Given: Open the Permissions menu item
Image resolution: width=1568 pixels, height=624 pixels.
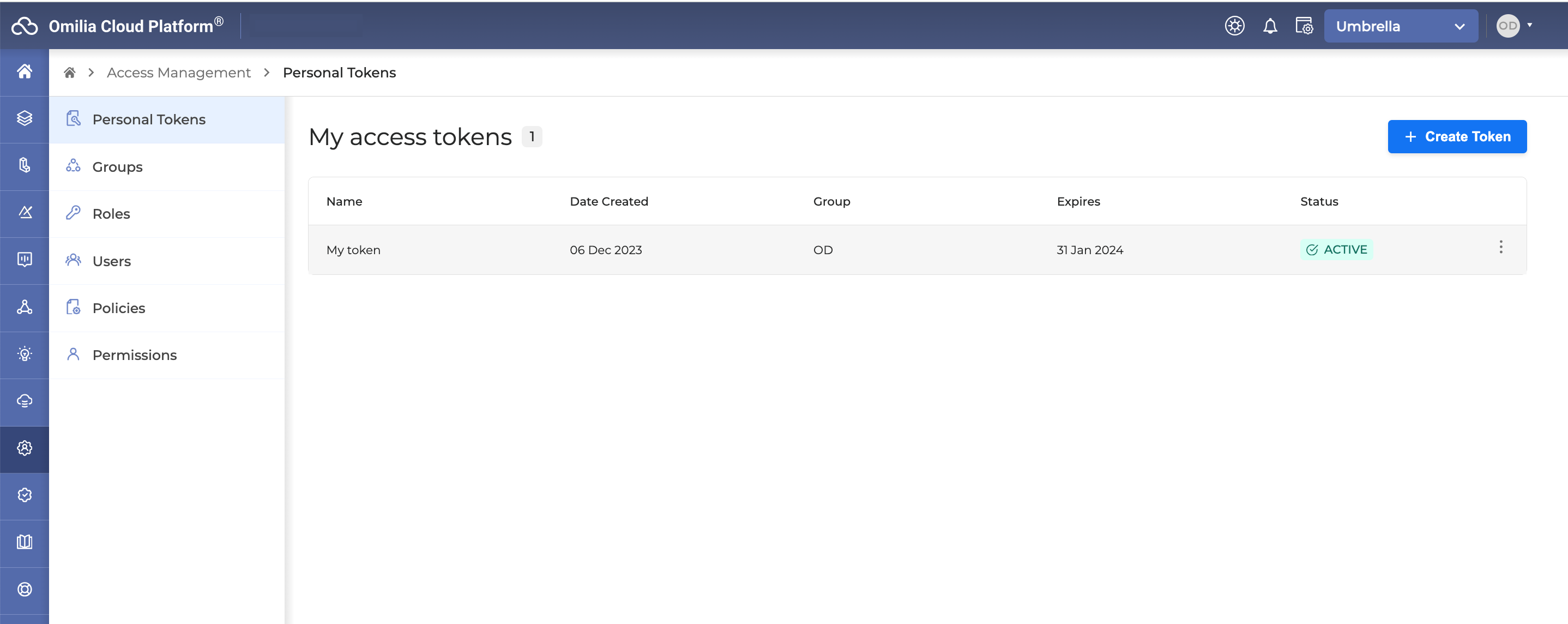Looking at the screenshot, I should [135, 355].
